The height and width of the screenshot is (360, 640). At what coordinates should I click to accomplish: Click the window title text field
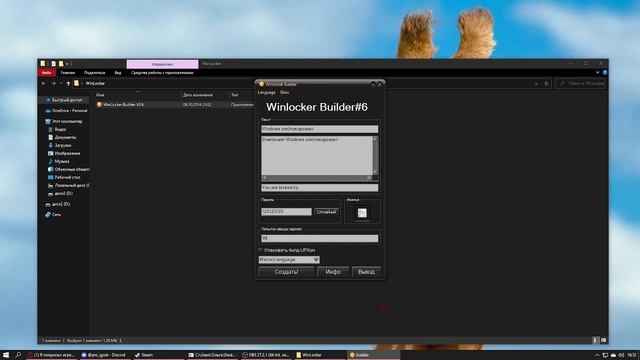click(320, 129)
